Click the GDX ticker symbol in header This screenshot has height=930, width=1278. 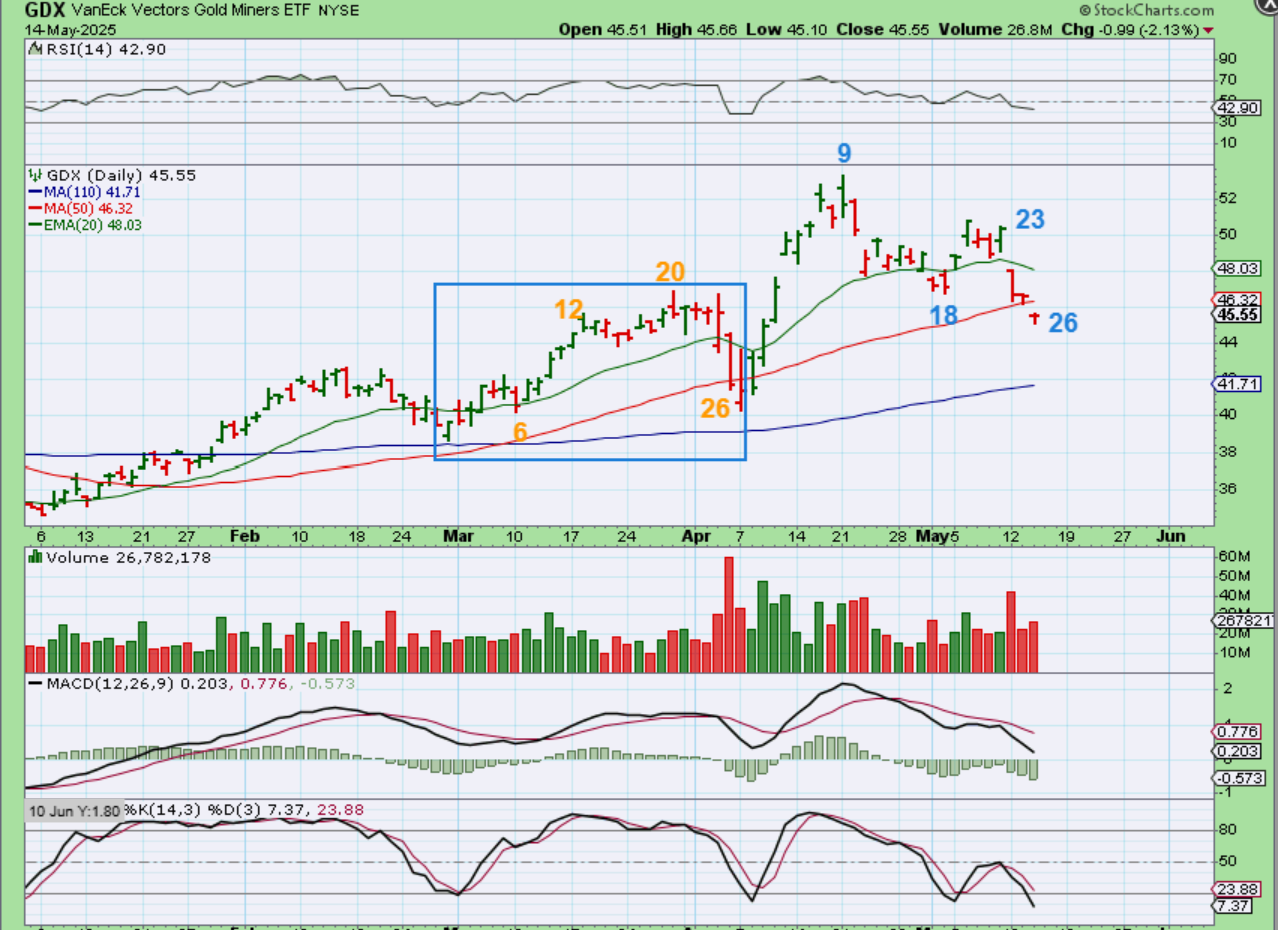tap(46, 11)
